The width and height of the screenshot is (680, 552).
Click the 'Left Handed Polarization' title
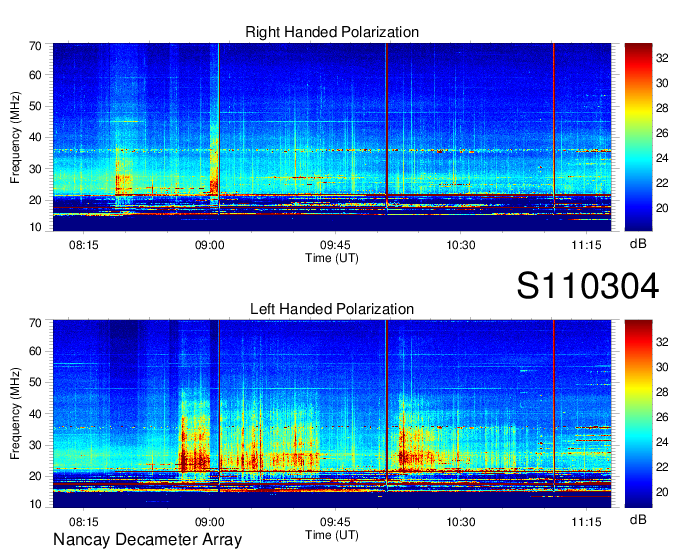[332, 309]
